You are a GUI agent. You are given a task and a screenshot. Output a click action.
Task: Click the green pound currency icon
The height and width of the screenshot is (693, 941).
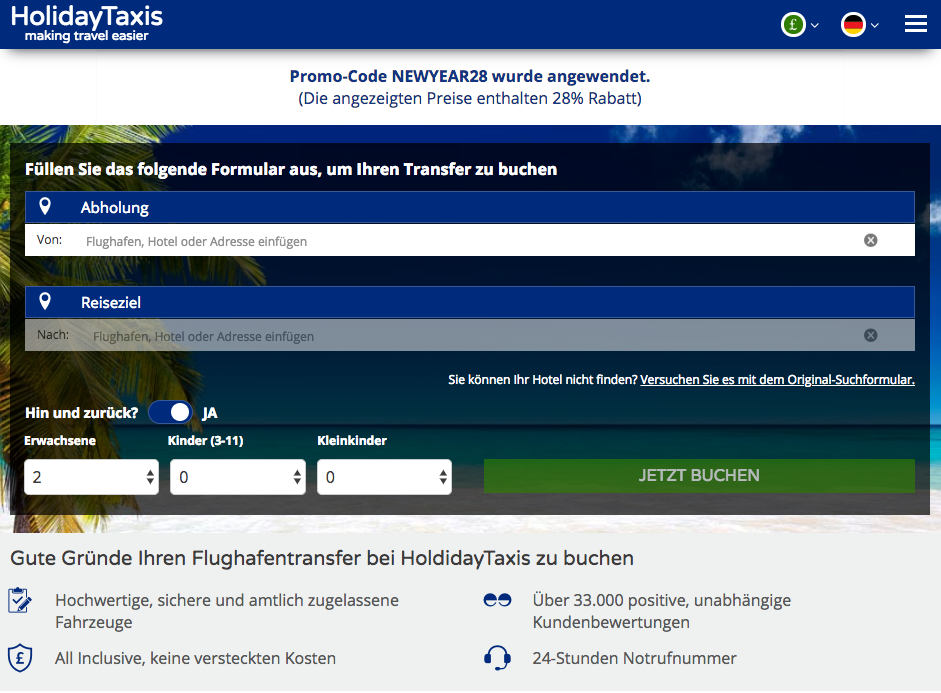point(793,25)
